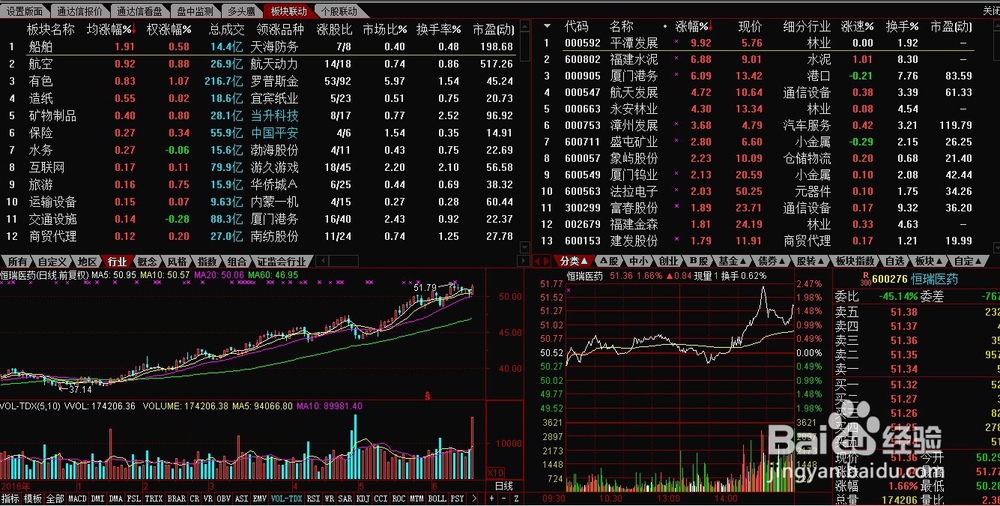1000x506 pixels.
Task: Expand the 板块▲ tab menu
Action: pos(929,261)
